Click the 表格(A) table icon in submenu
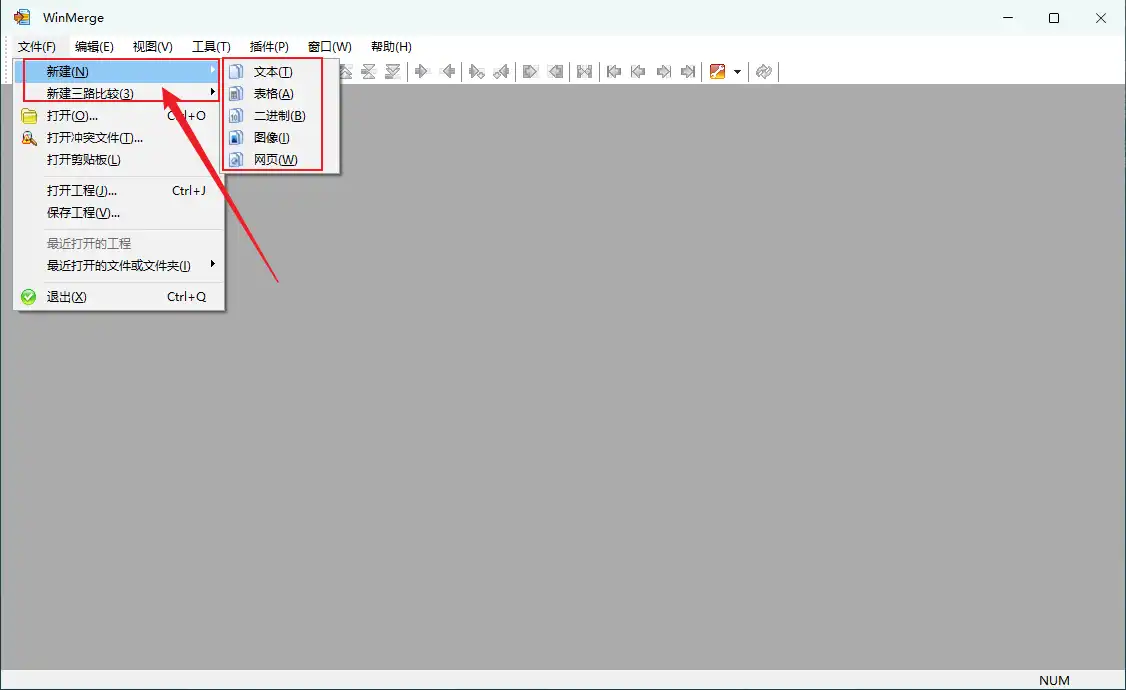This screenshot has height=690, width=1126. coord(236,94)
